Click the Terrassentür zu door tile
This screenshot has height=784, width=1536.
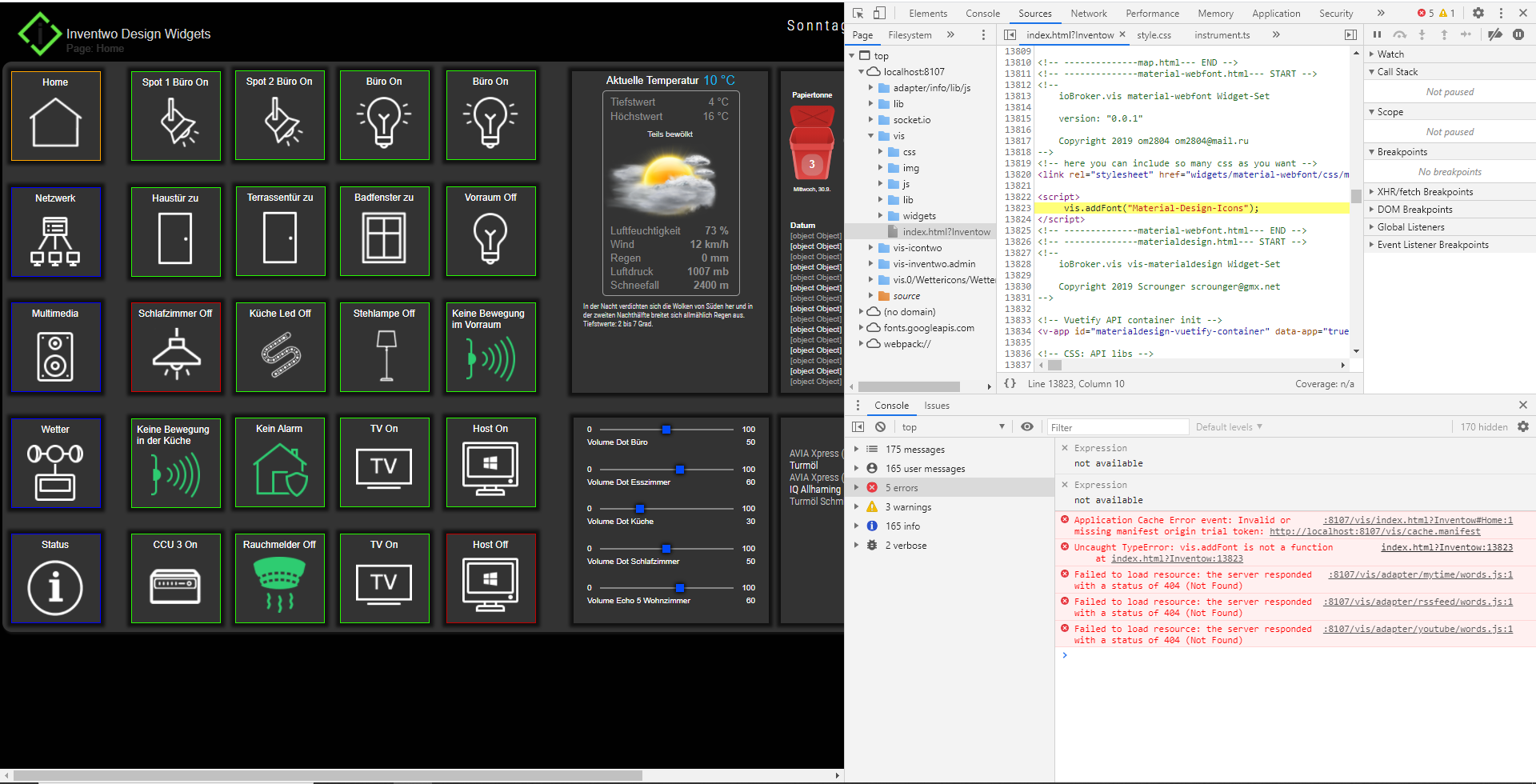point(280,232)
